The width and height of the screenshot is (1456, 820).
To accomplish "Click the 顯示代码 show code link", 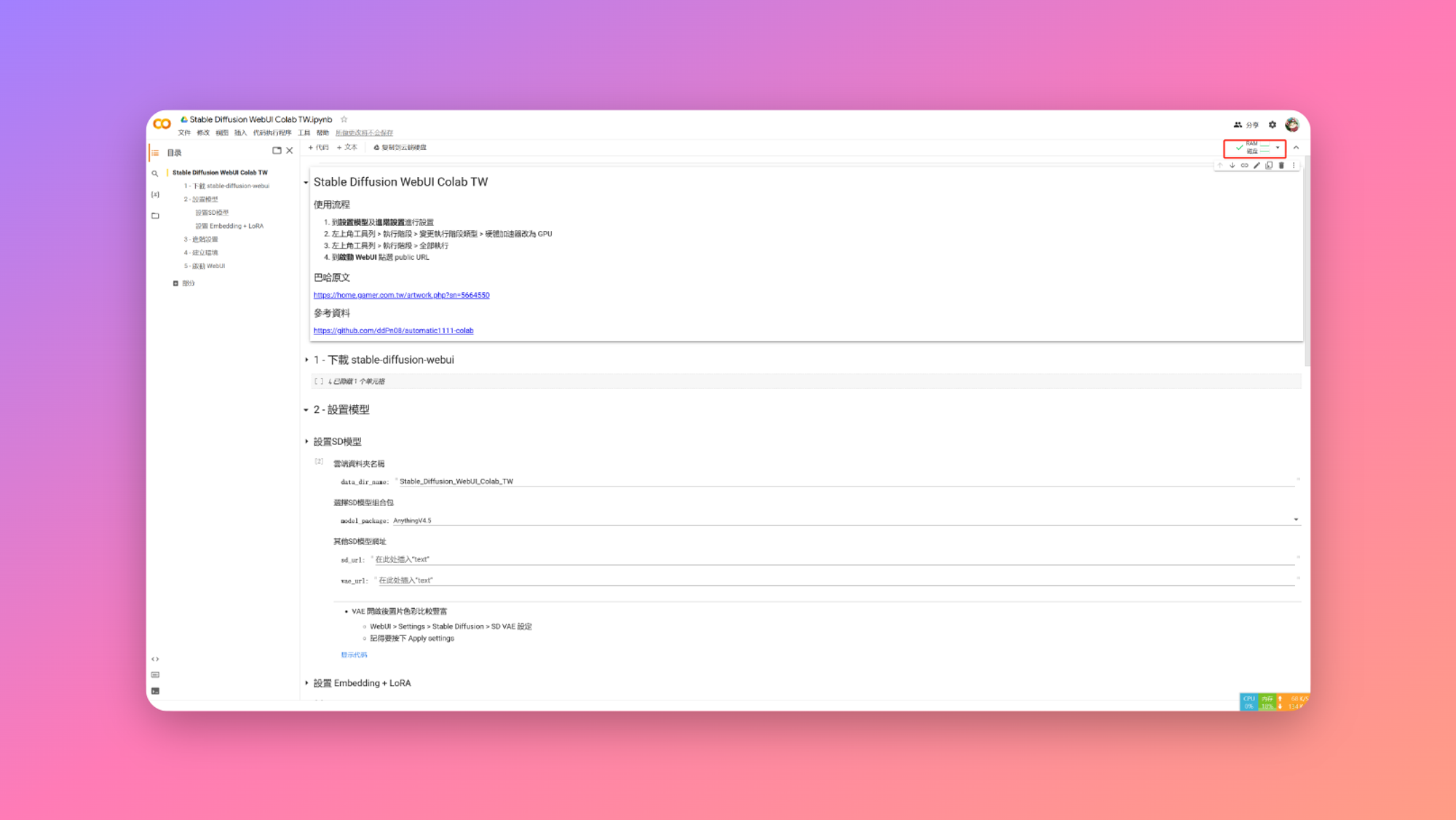I will click(354, 655).
